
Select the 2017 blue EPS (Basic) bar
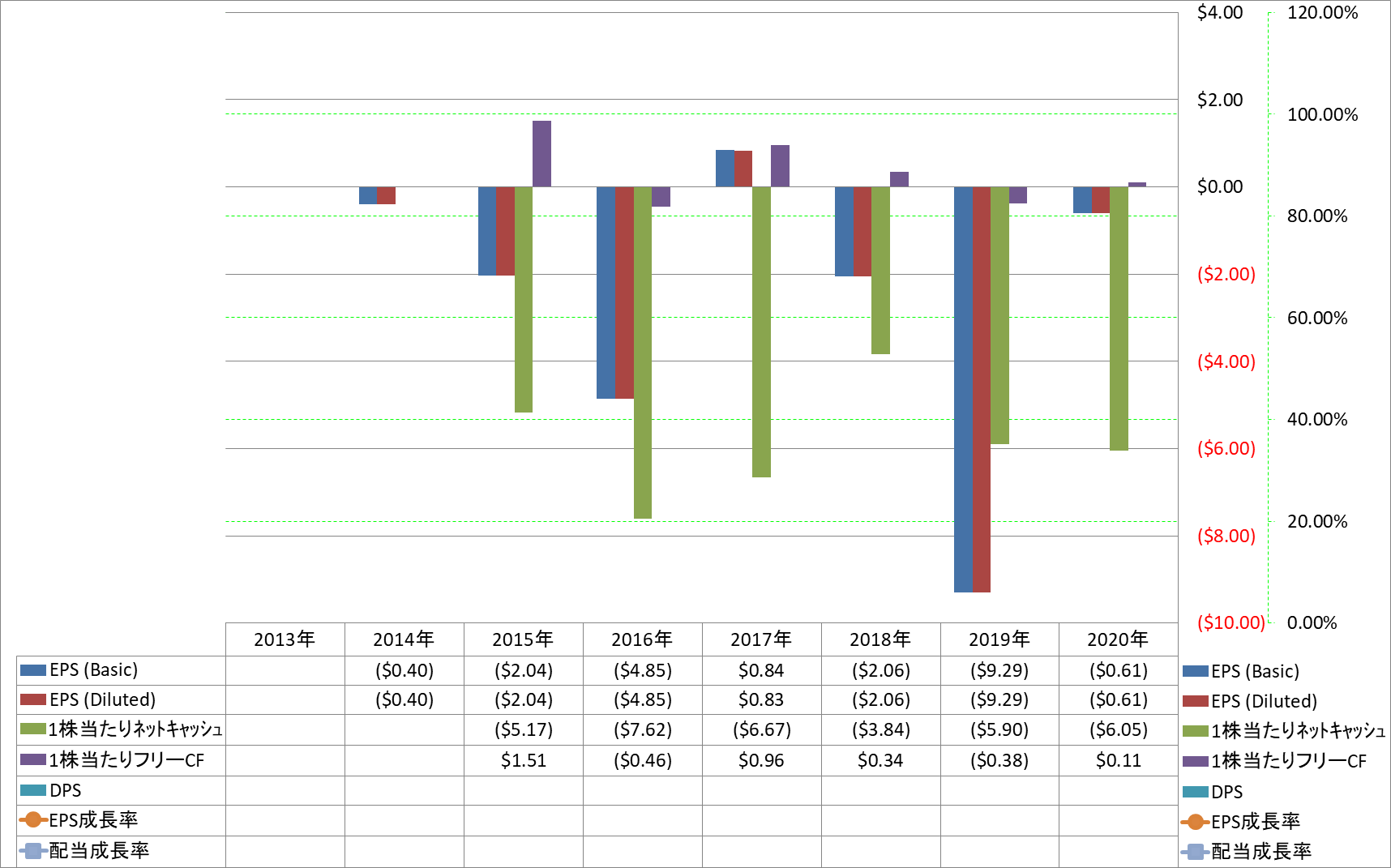(725, 169)
